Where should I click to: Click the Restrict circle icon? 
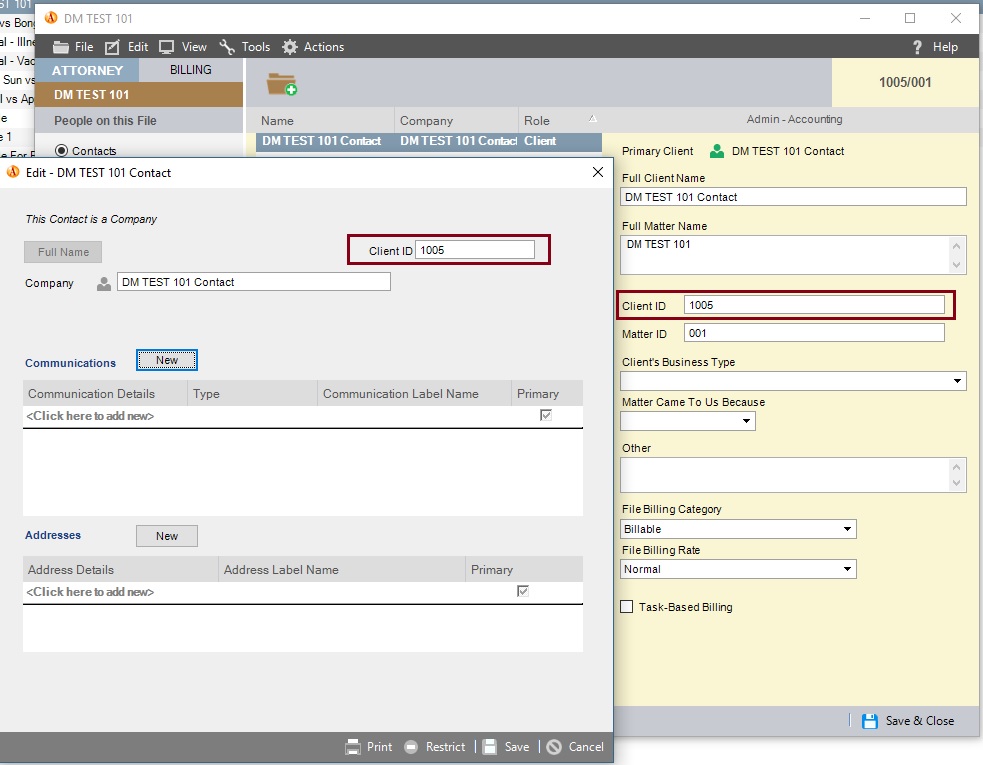tap(411, 747)
